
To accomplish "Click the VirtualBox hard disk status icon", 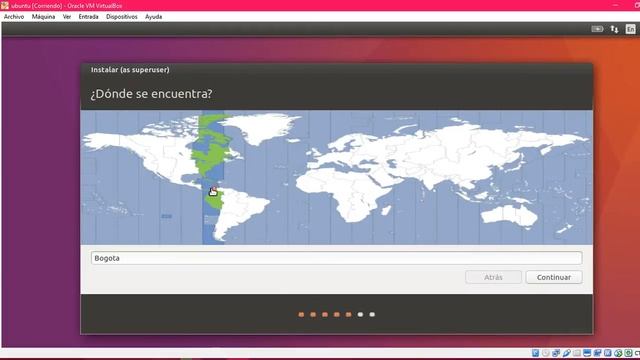I will coord(536,353).
